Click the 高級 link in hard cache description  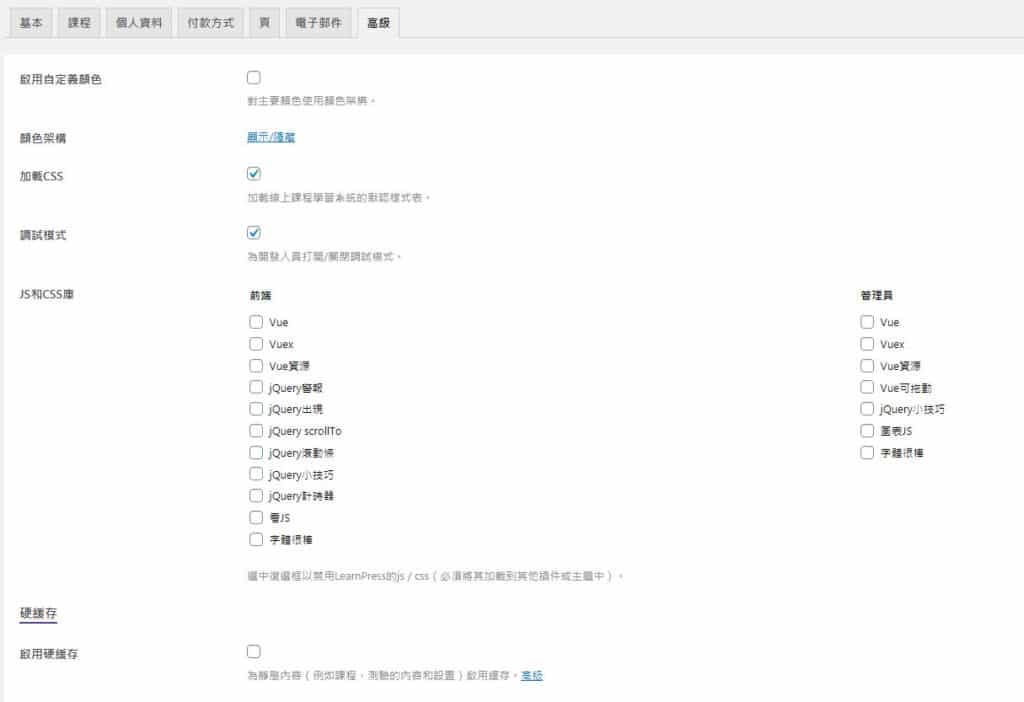tap(532, 676)
